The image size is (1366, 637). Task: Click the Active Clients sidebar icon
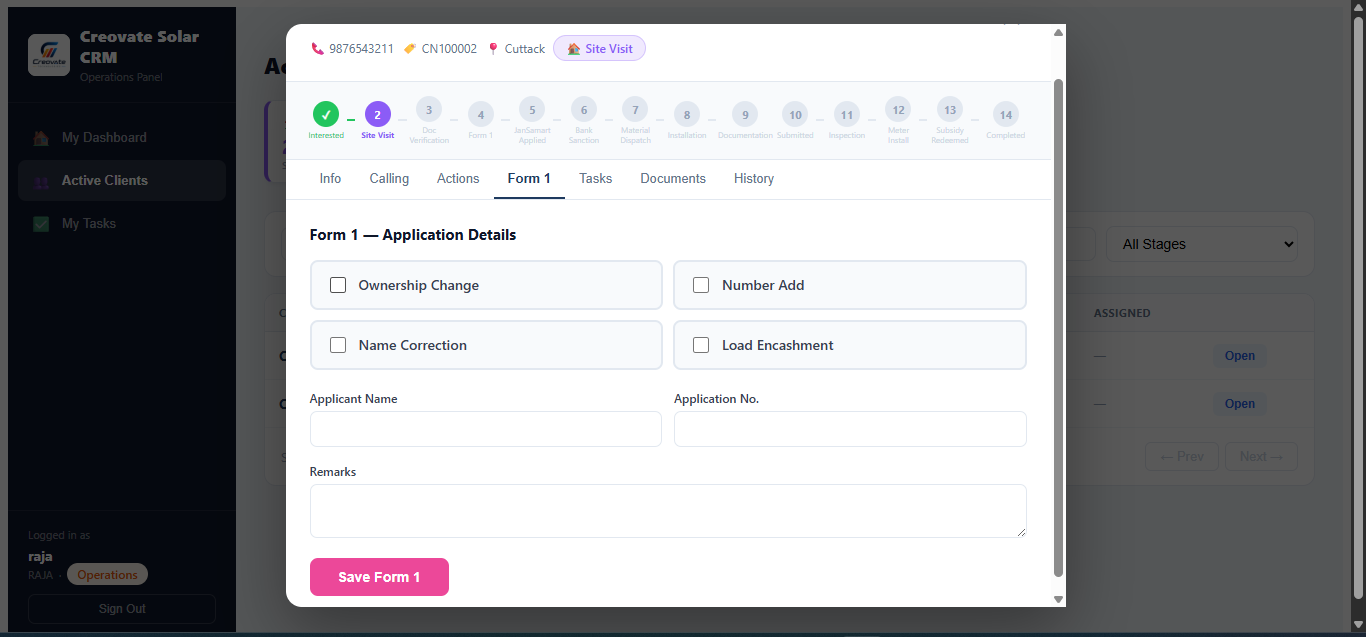click(41, 181)
